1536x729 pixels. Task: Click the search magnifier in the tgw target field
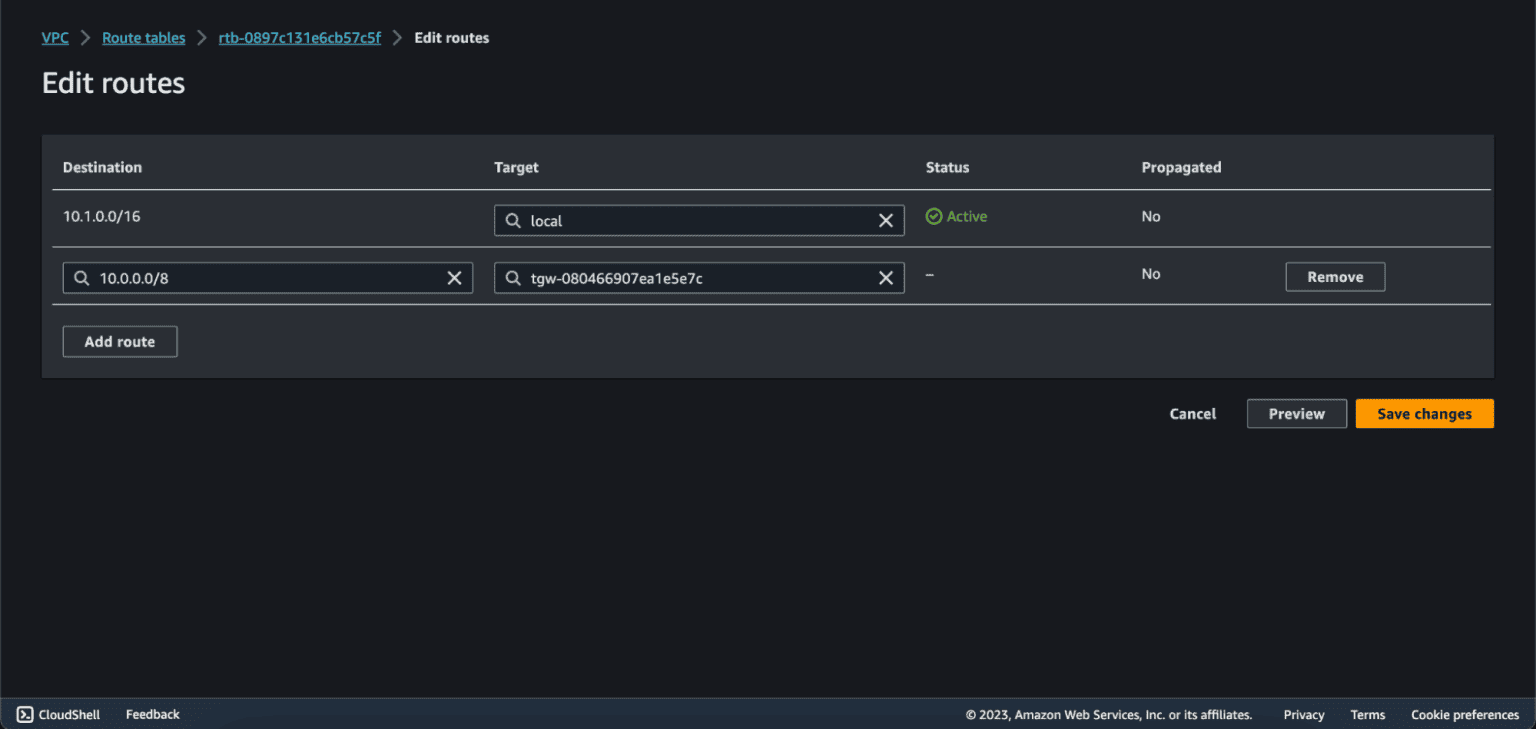tap(513, 277)
